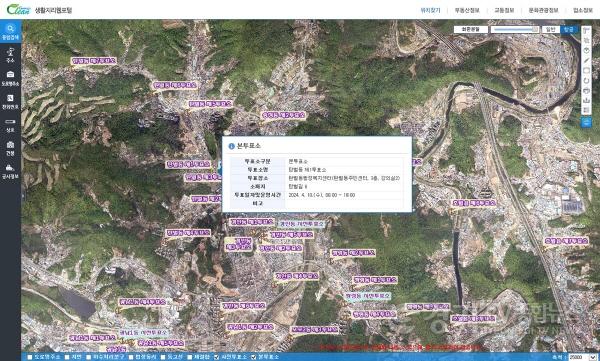Click the 개신동 사전투표소 light-blue map label
Image resolution: width=600 pixels, height=361 pixels.
click(x=302, y=224)
